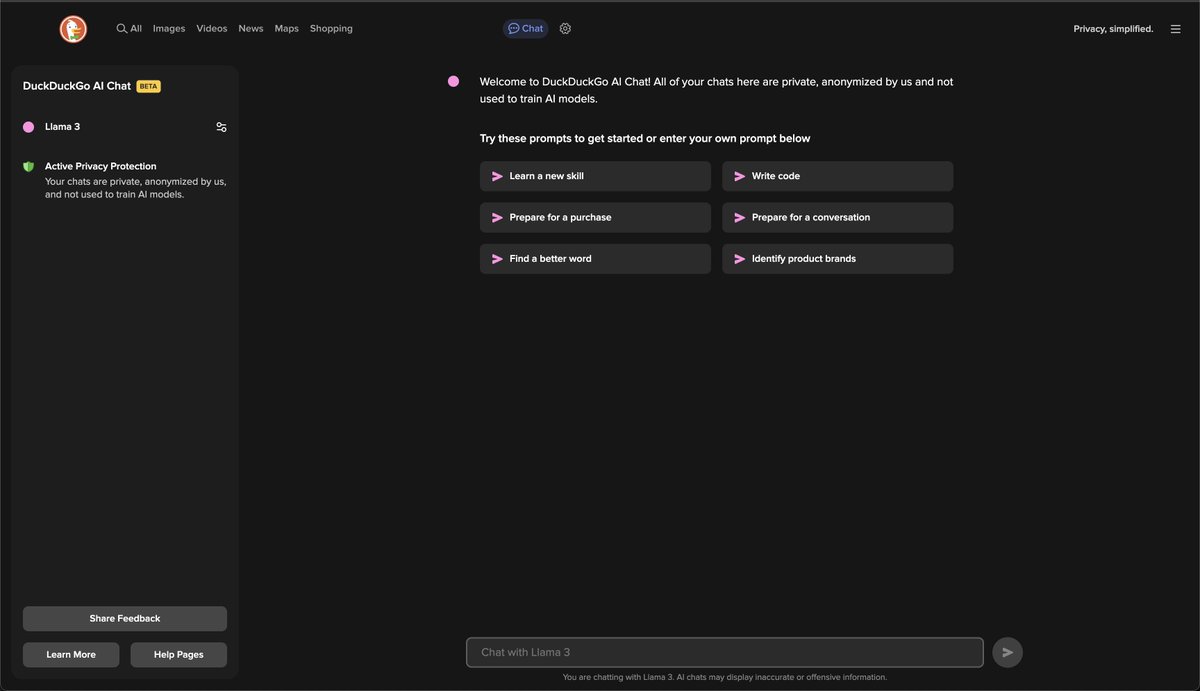Image resolution: width=1200 pixels, height=691 pixels.
Task: Select the Chat pill button
Action: click(x=526, y=29)
